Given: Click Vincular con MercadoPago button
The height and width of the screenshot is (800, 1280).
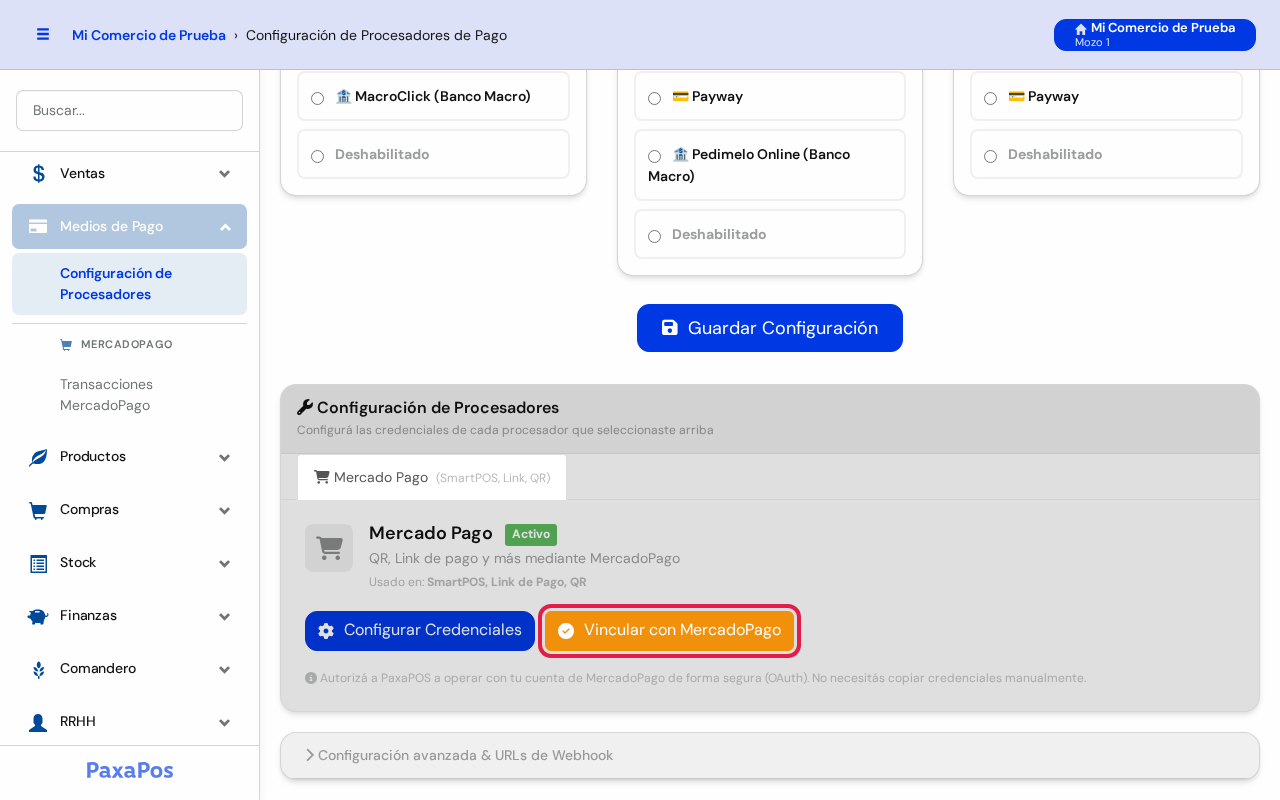Looking at the screenshot, I should click(670, 631).
